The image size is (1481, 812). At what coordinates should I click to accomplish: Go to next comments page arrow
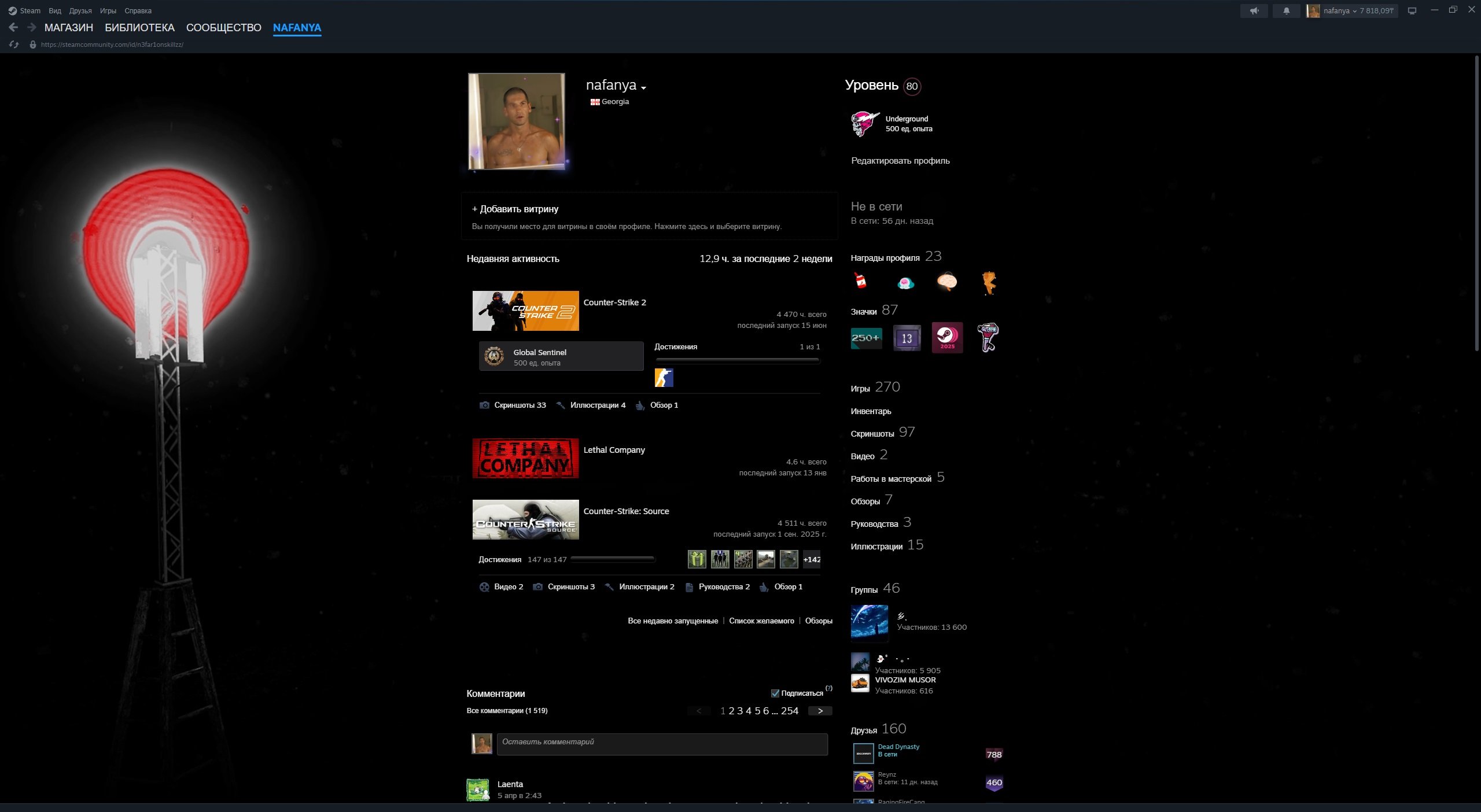[x=820, y=711]
